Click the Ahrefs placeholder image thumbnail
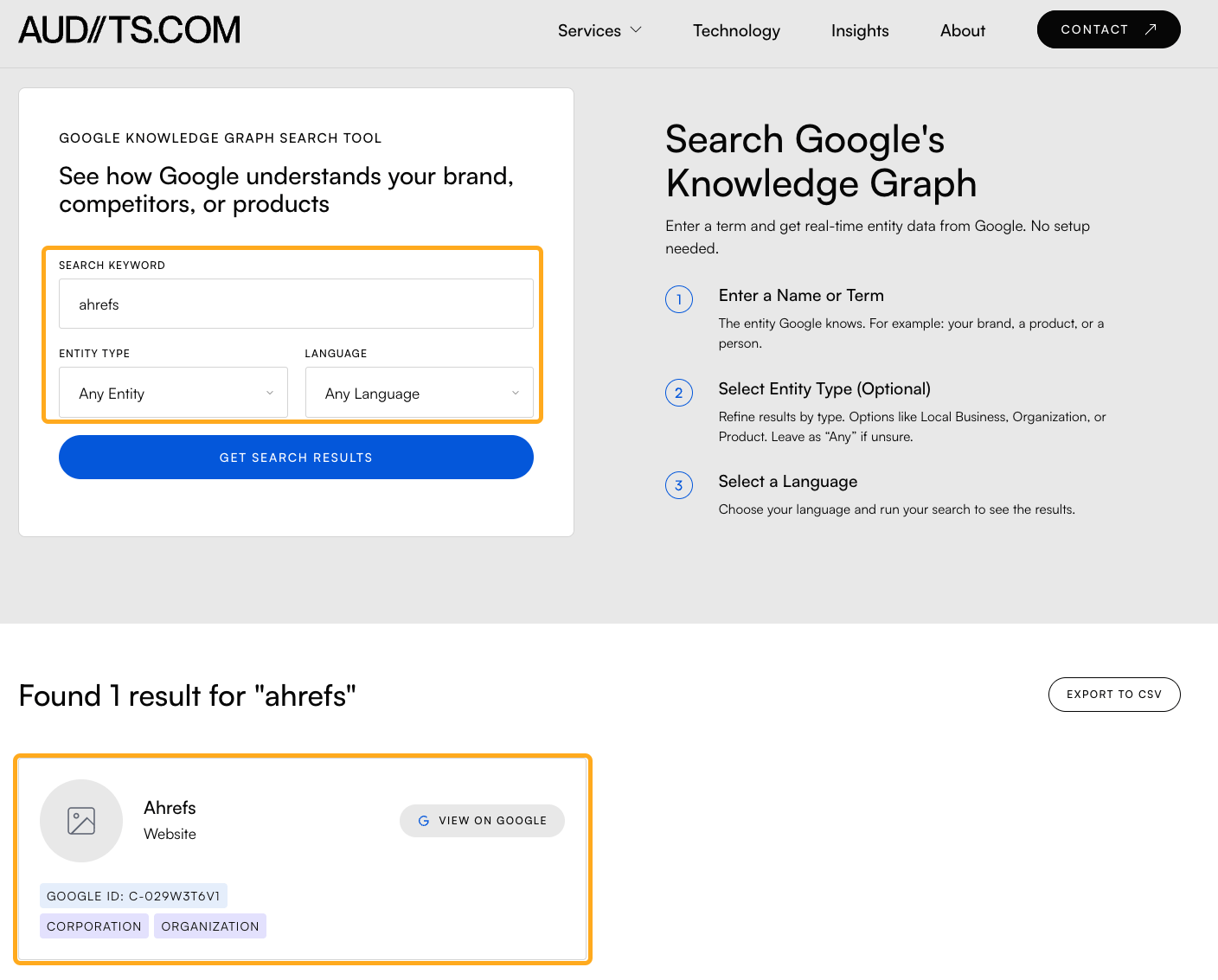Image resolution: width=1218 pixels, height=980 pixels. pos(81,821)
